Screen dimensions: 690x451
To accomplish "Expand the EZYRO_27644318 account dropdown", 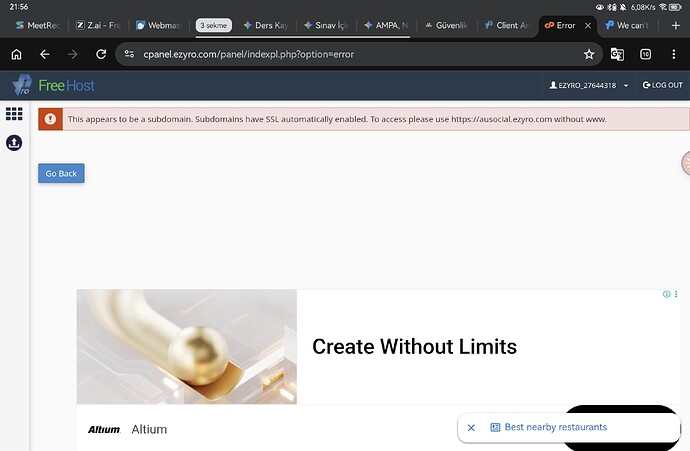I will pyautogui.click(x=589, y=85).
